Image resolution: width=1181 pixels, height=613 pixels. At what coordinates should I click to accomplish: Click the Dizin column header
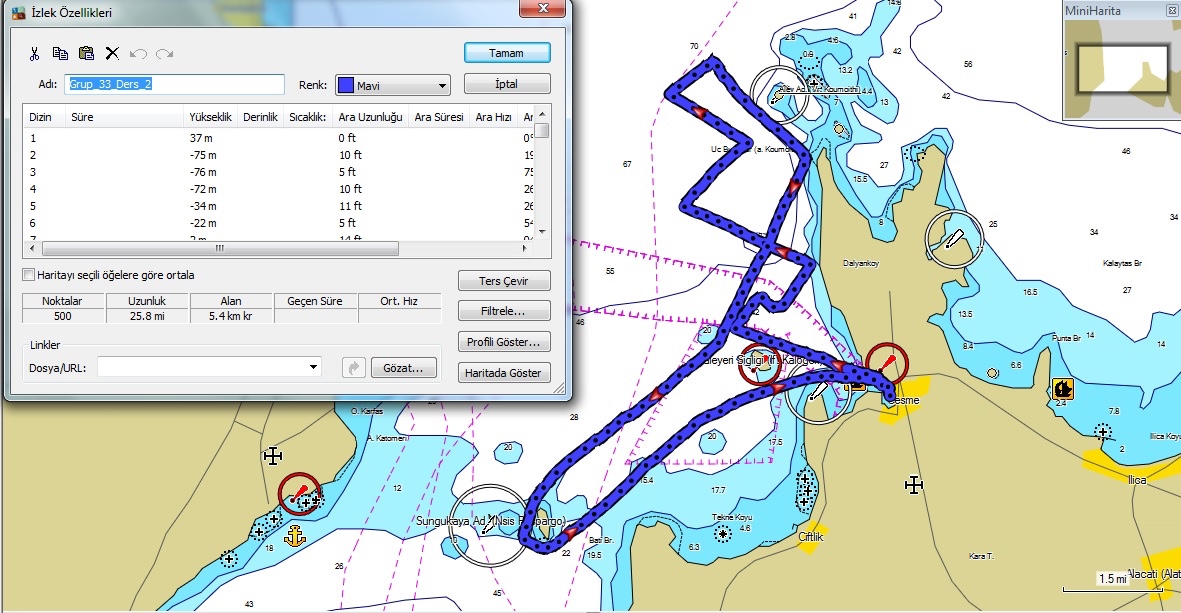pos(44,117)
